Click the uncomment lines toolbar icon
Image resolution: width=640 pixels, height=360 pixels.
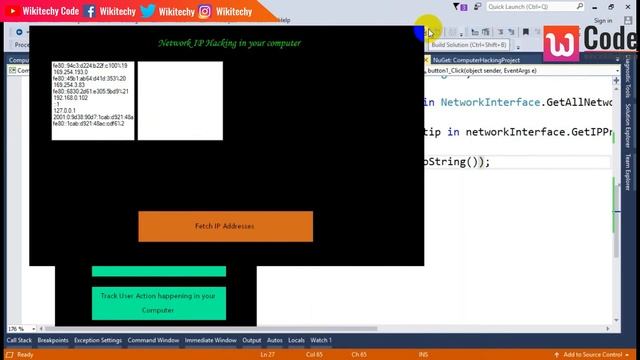[x=511, y=32]
